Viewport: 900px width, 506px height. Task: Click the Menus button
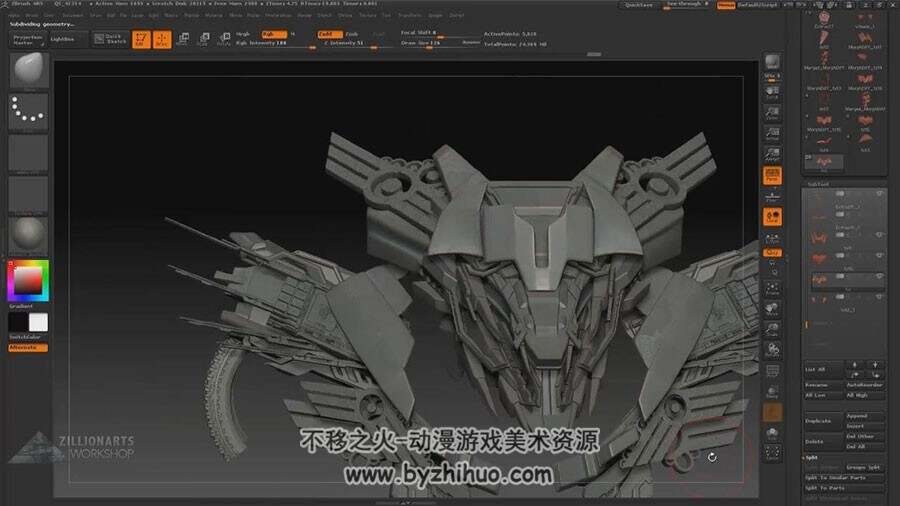click(x=726, y=5)
